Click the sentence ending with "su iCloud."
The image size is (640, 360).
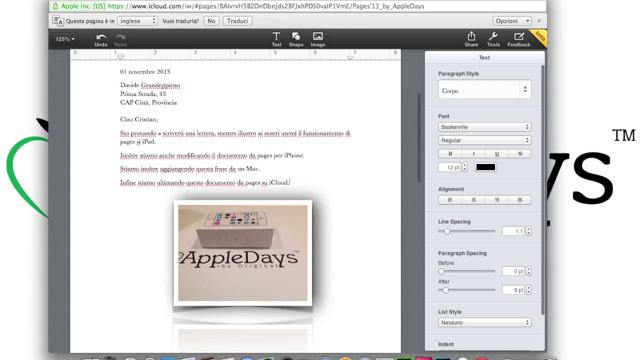[204, 182]
